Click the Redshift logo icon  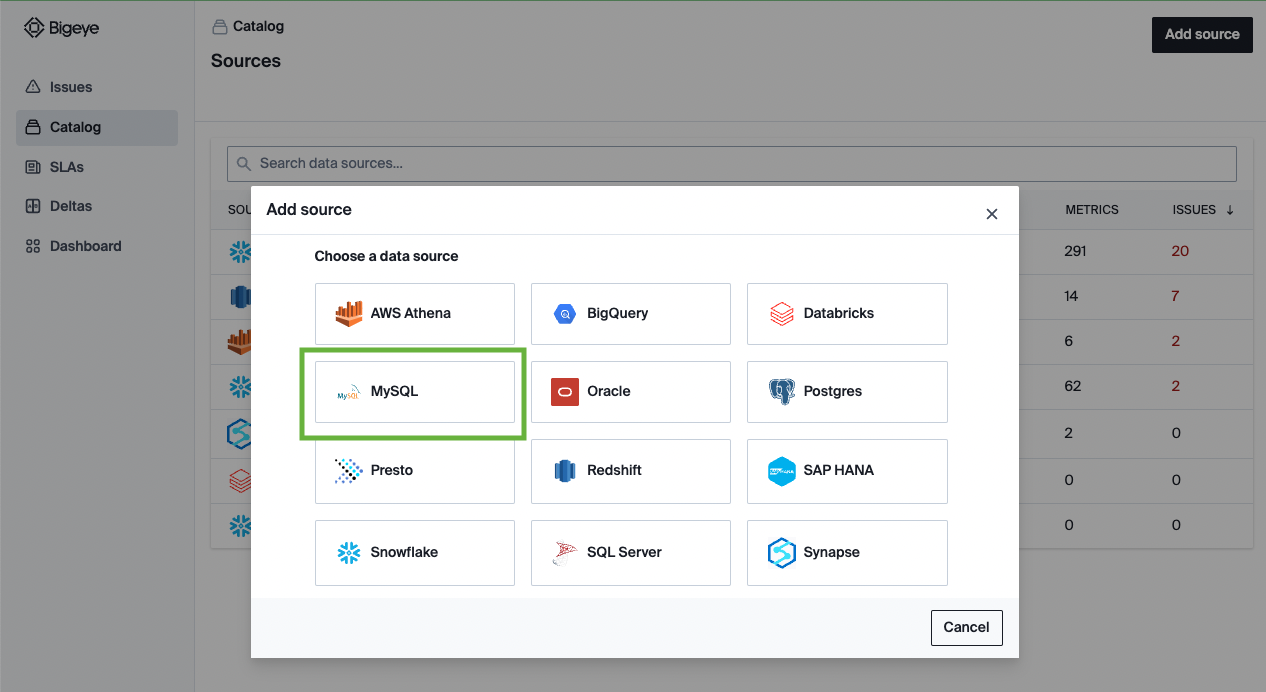pyautogui.click(x=565, y=470)
